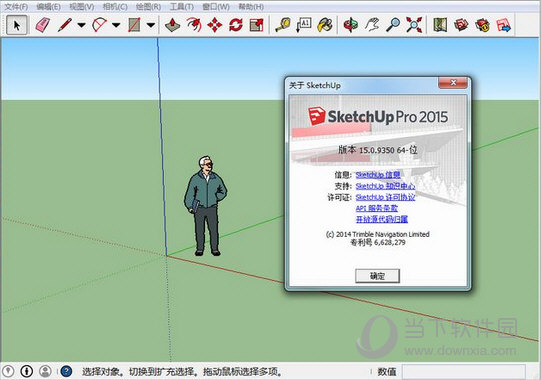Open the 工具(T) menu
Viewport: 541px width, 380px height.
[x=181, y=7]
